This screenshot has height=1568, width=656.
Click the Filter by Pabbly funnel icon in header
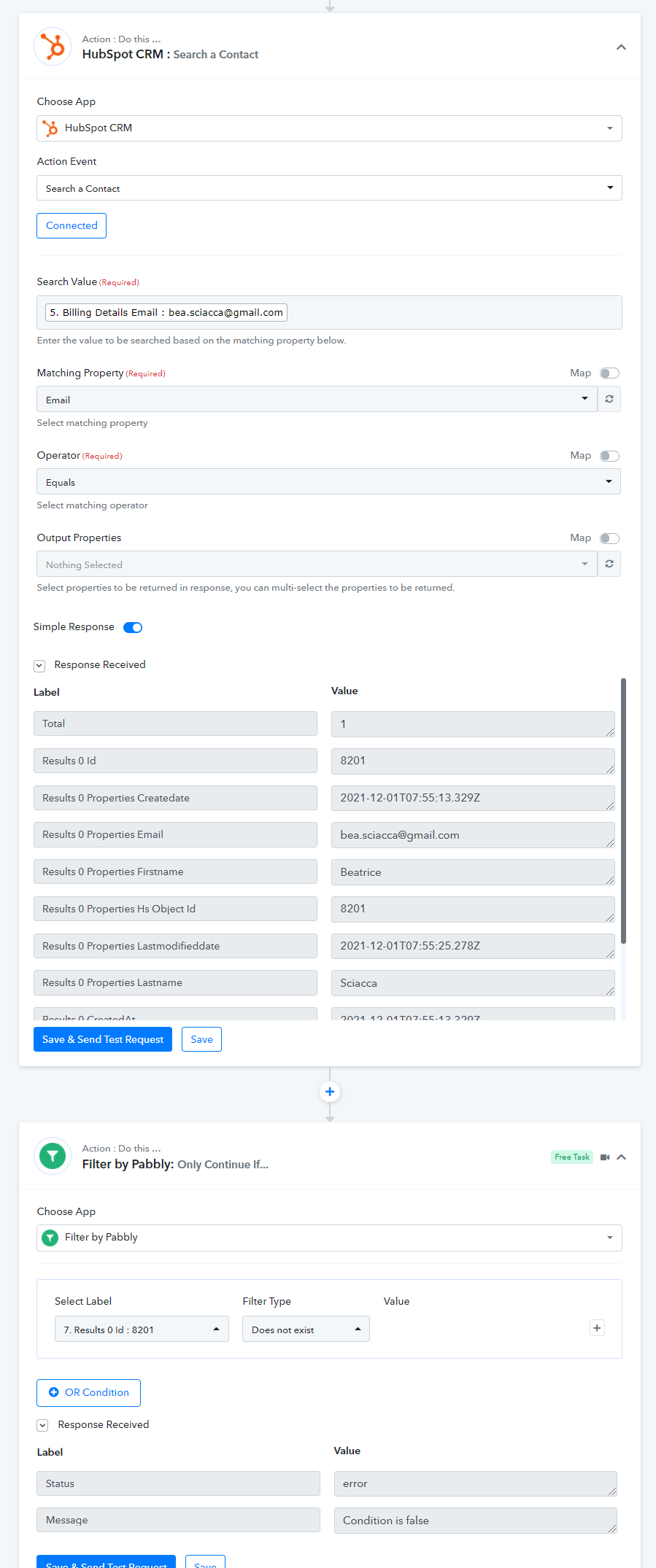click(x=53, y=1156)
